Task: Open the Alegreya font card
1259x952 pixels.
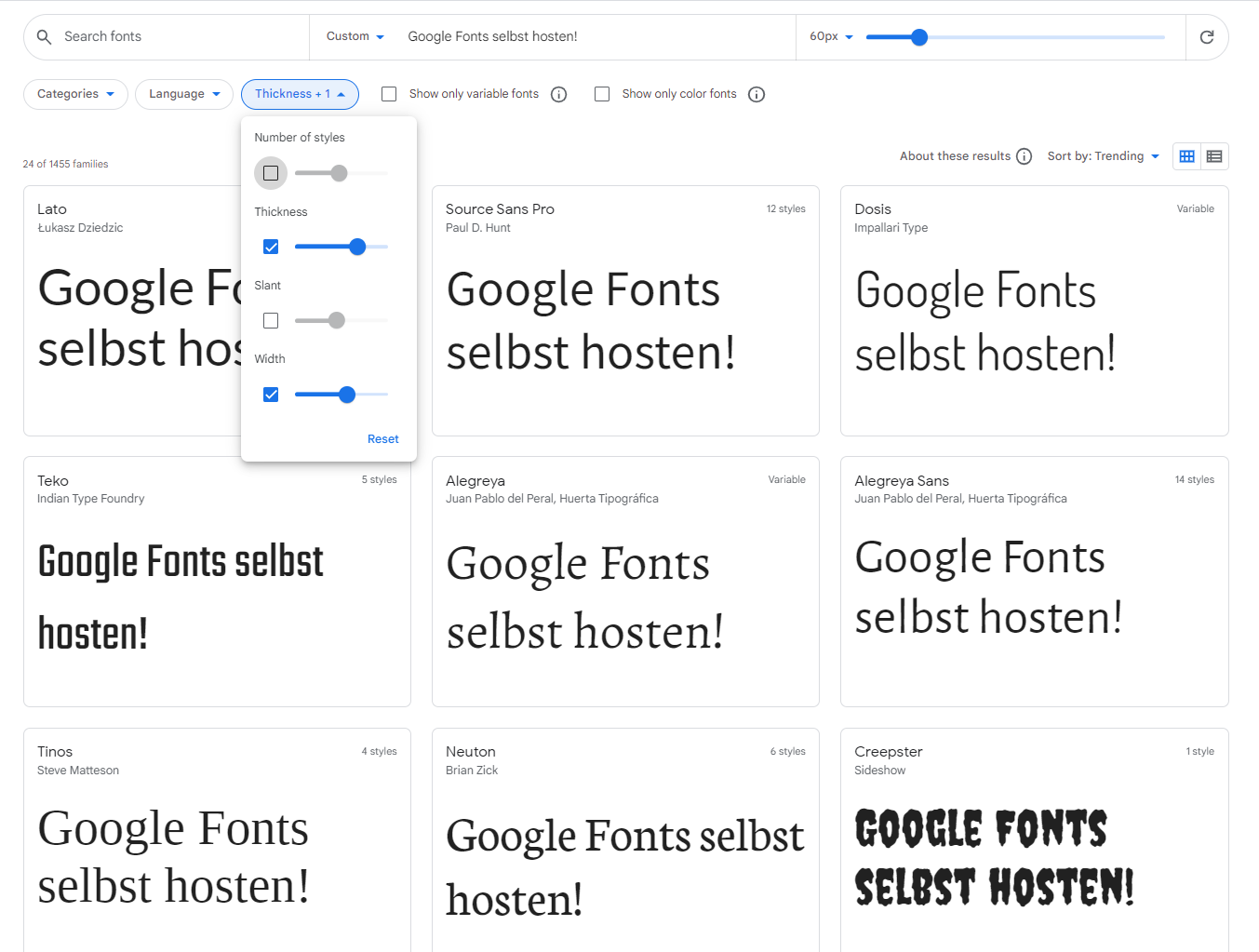Action: (x=625, y=582)
